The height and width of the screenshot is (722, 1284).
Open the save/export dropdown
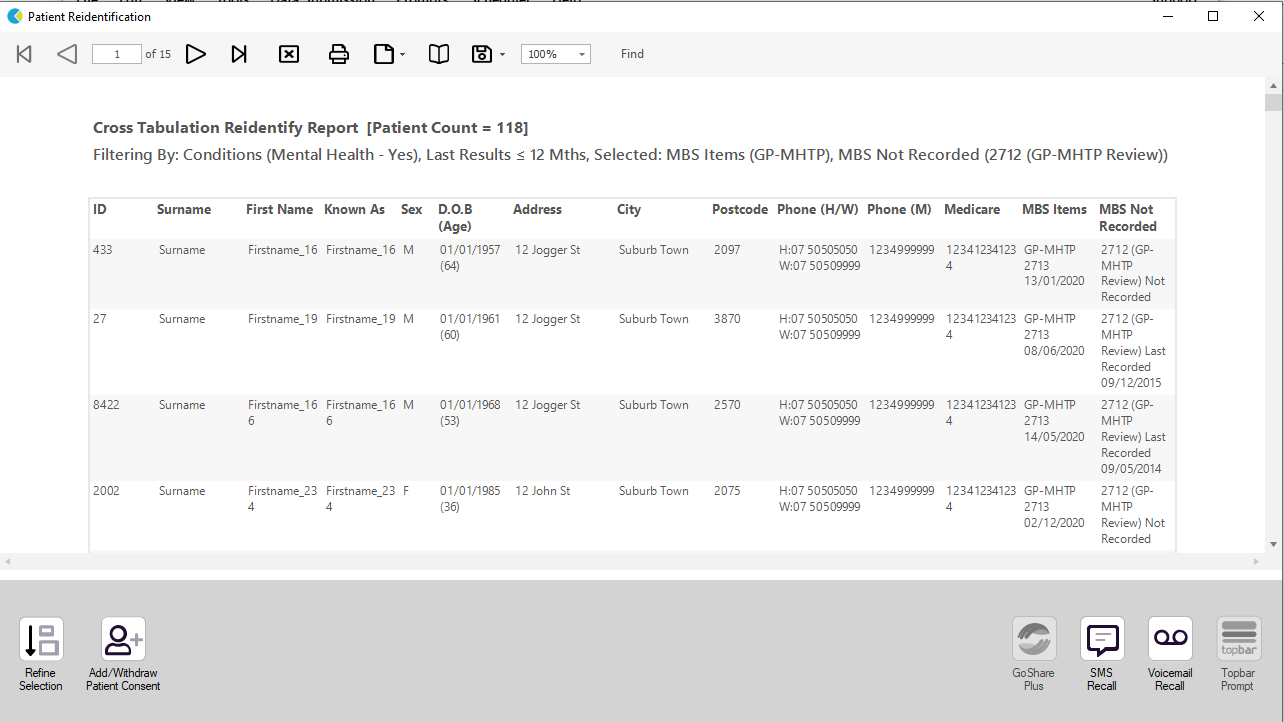(488, 54)
